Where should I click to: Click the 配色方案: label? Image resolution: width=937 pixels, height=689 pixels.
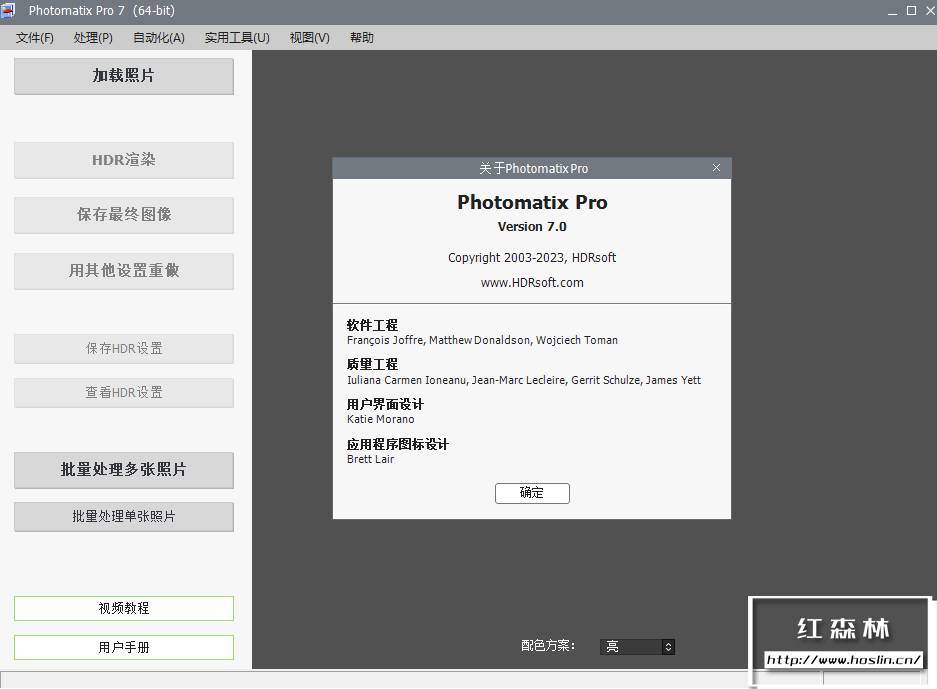tap(548, 646)
